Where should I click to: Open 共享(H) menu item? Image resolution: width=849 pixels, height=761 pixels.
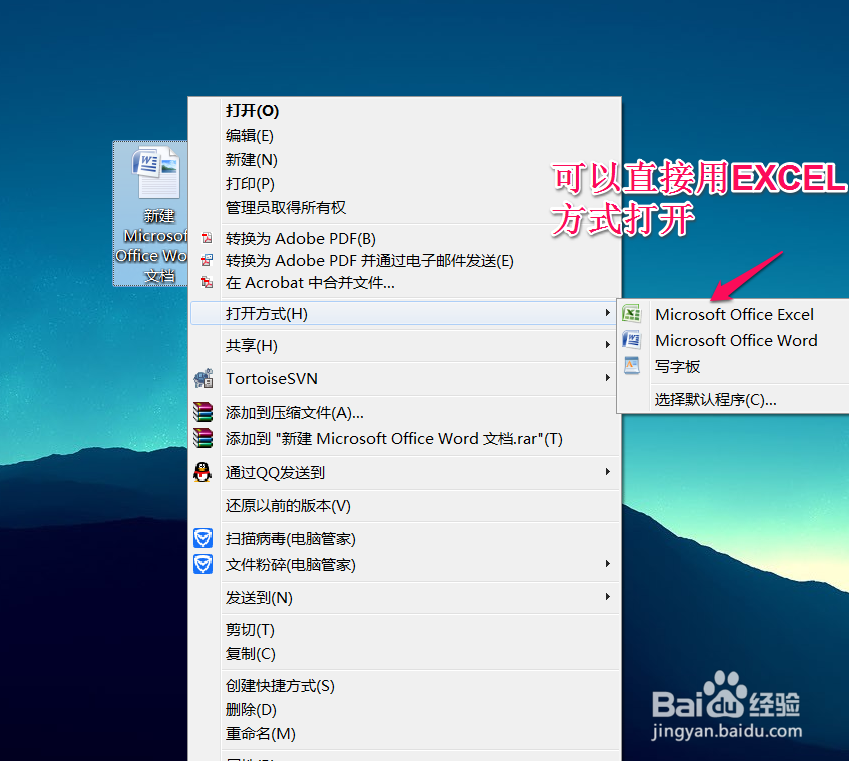pyautogui.click(x=404, y=346)
